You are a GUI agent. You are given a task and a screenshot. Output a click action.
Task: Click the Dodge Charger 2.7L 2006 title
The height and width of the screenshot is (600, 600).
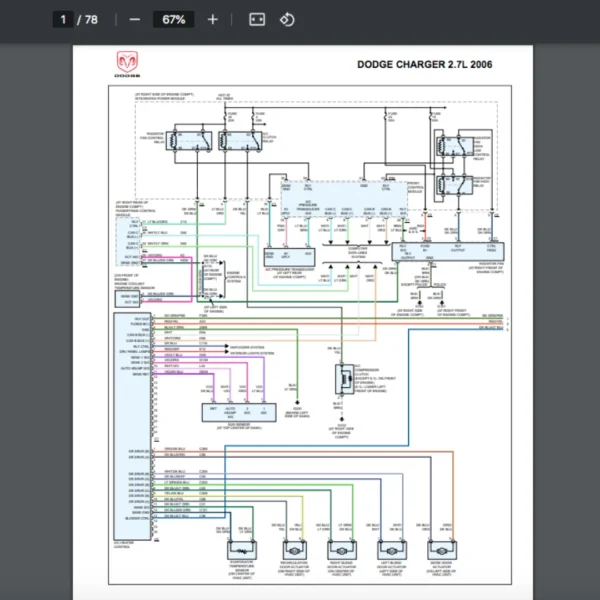[x=424, y=66]
